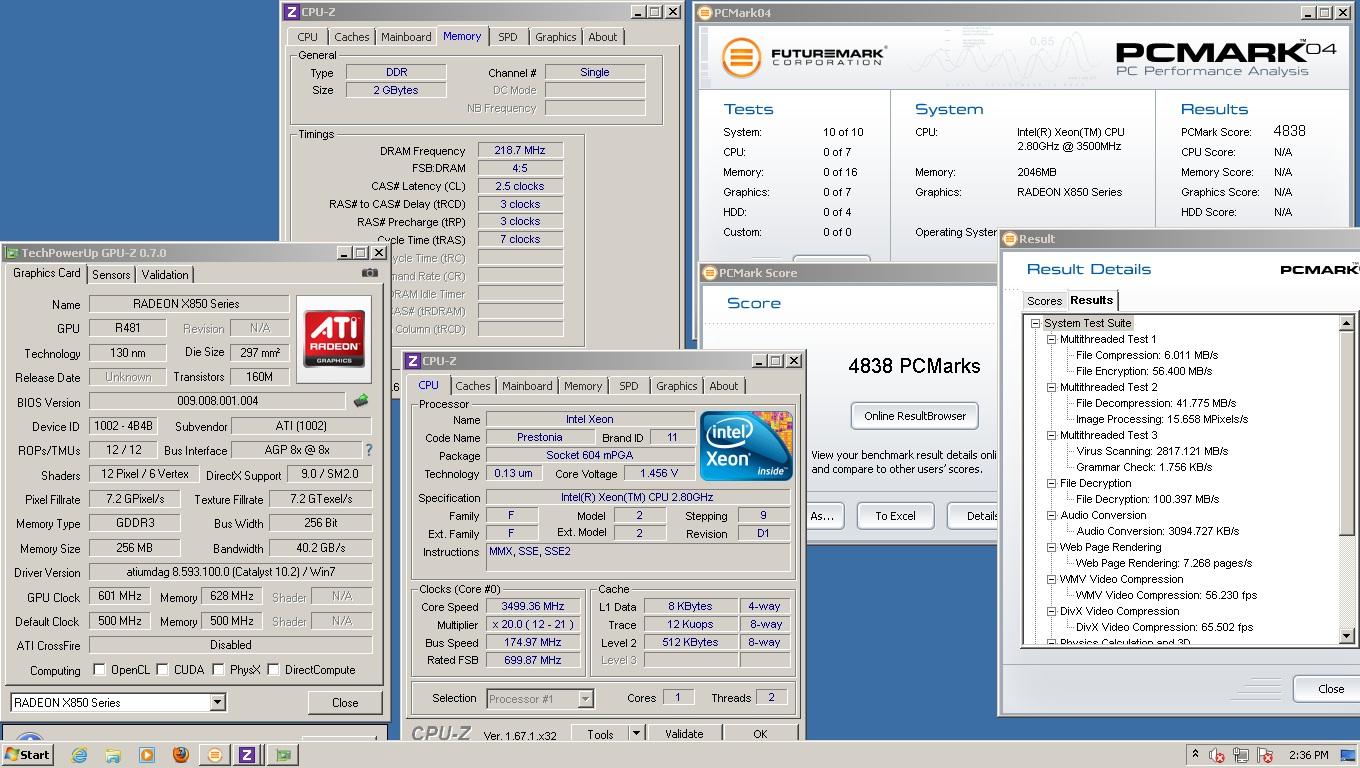
Task: Open Windows Explorer from the taskbar
Action: (113, 755)
